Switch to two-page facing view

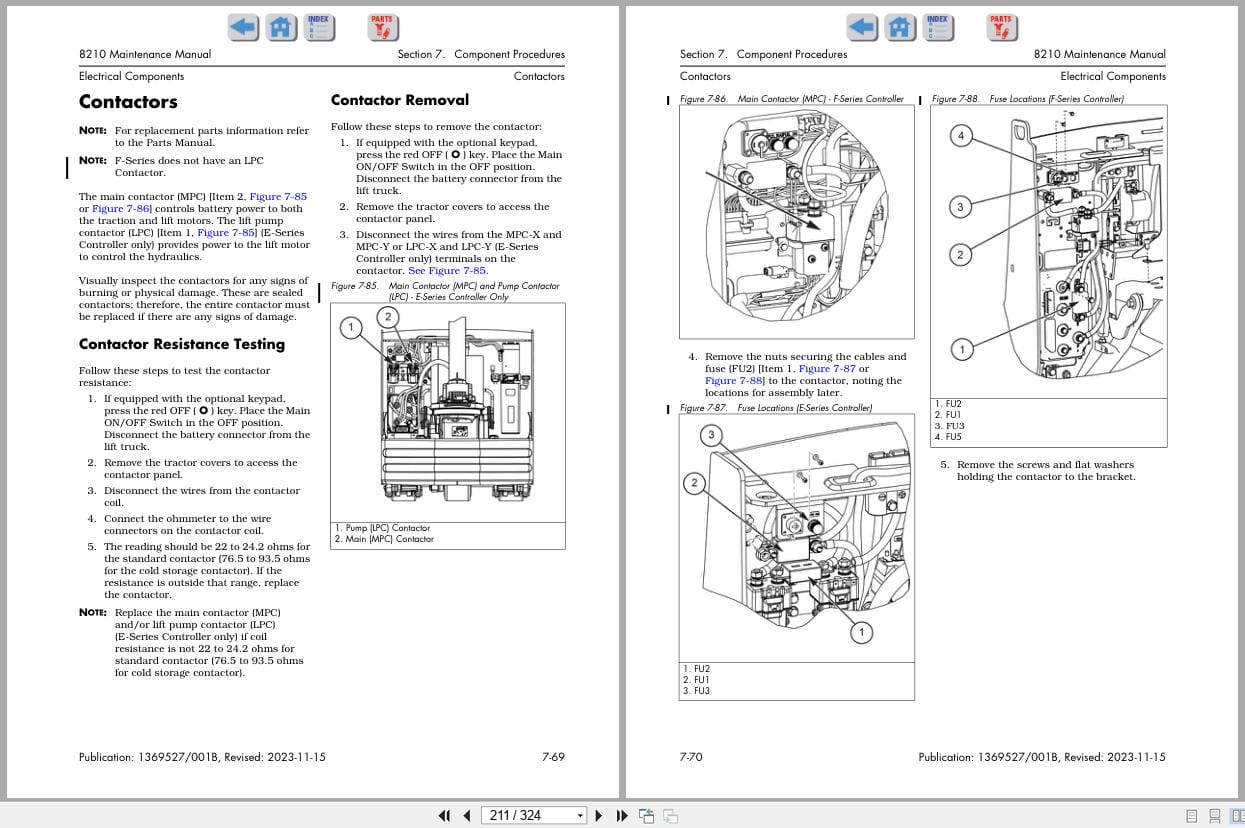(x=1237, y=815)
